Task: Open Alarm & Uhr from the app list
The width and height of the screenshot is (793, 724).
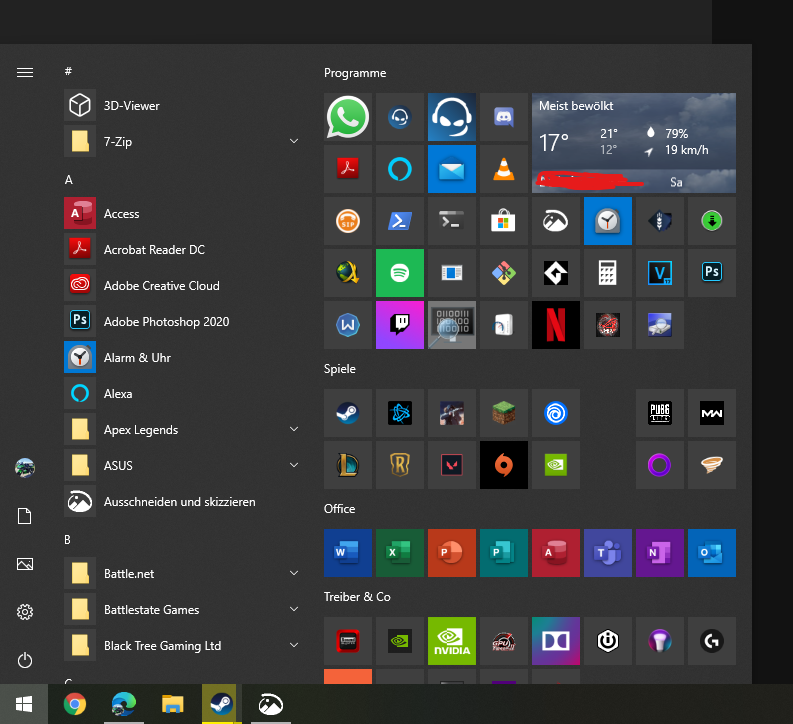Action: click(183, 357)
